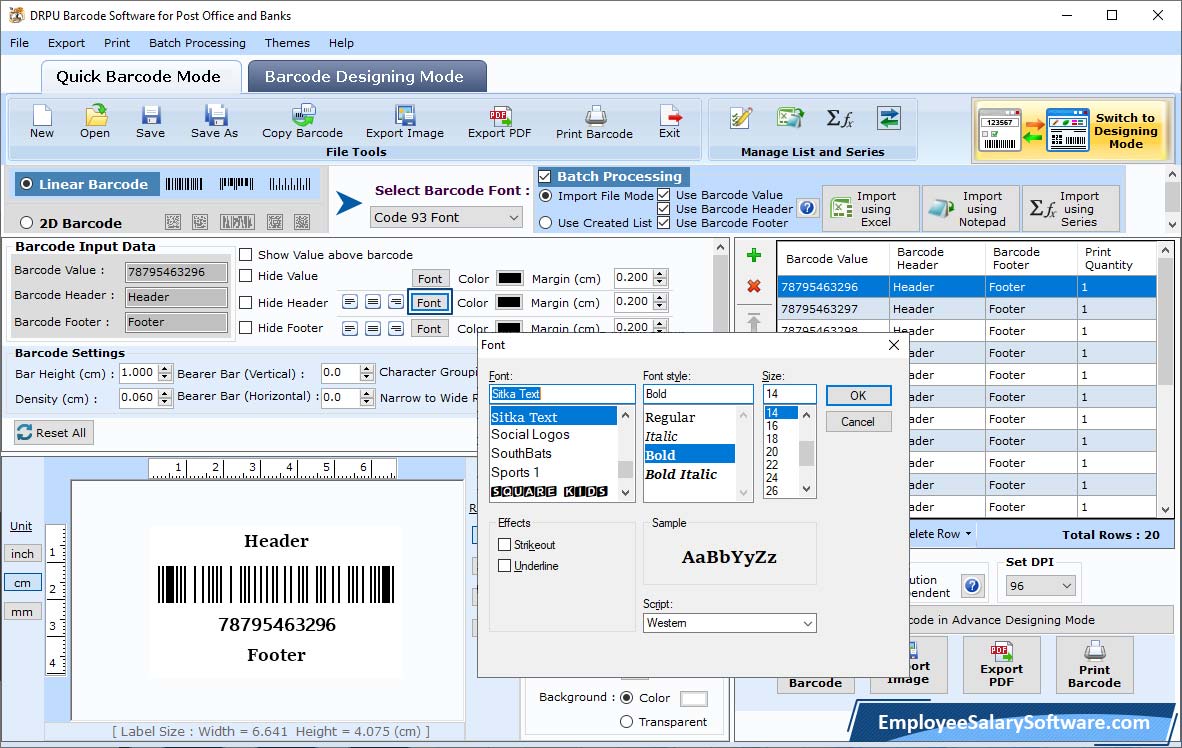The width and height of the screenshot is (1182, 748).
Task: Enable Strikeout effect in Font dialog
Action: 504,544
